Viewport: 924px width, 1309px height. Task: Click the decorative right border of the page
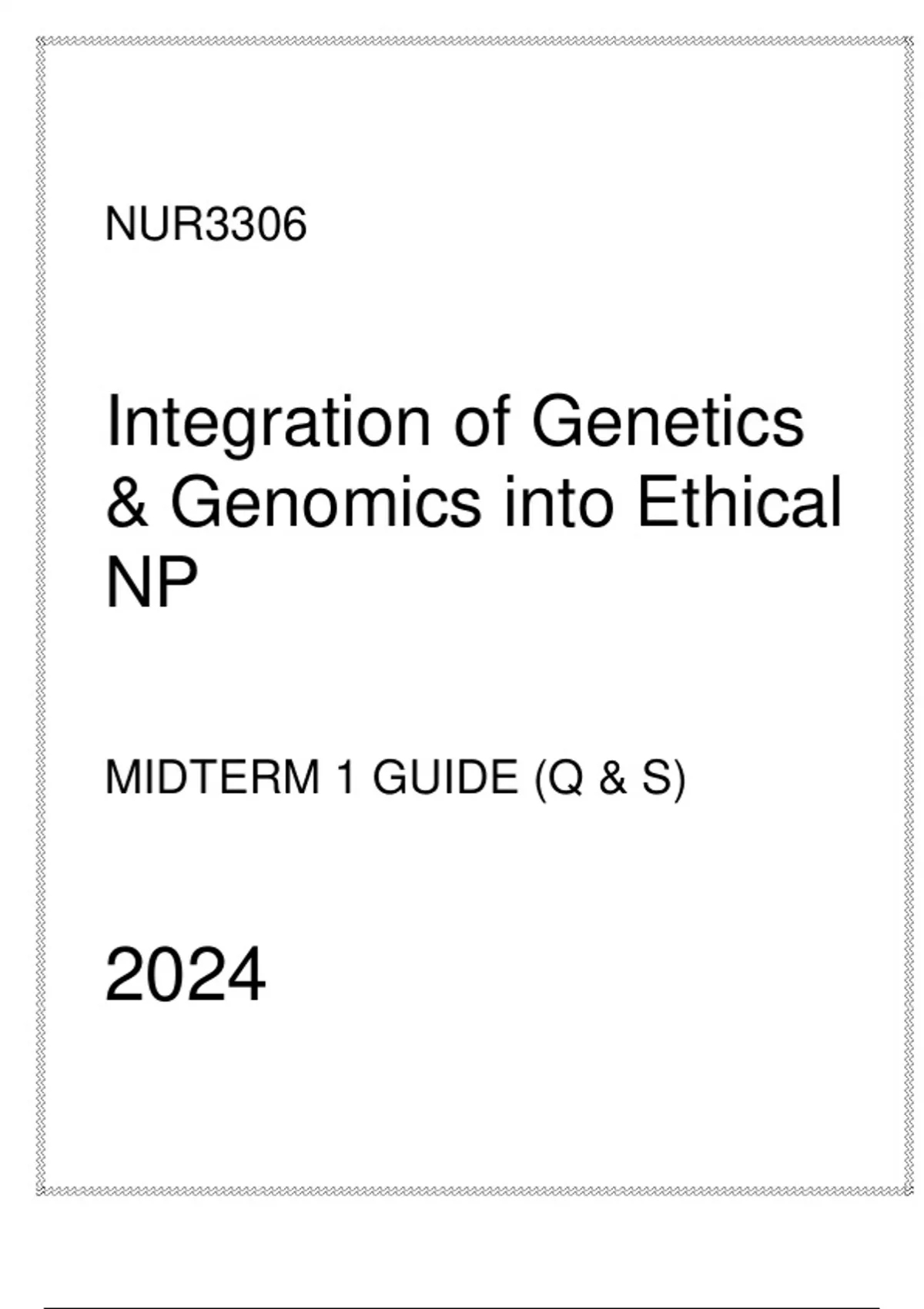tap(907, 616)
